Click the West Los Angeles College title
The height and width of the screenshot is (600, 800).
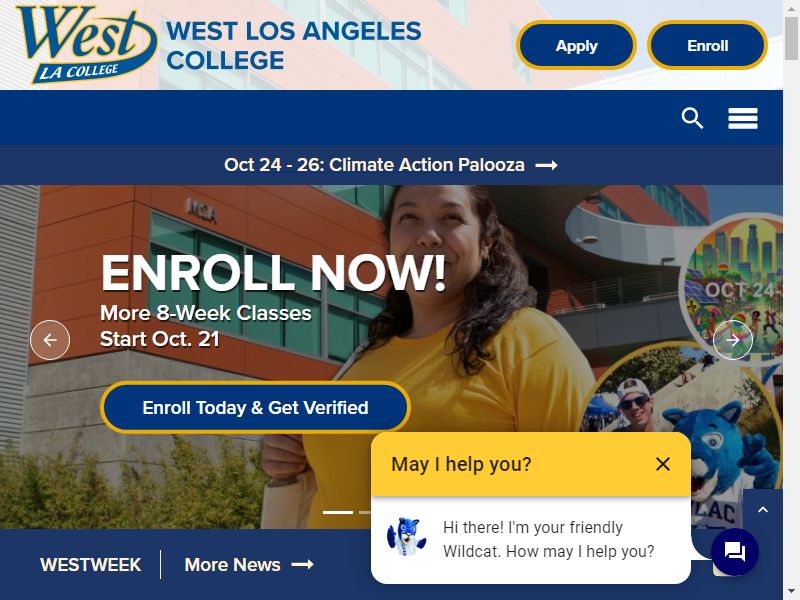(294, 45)
